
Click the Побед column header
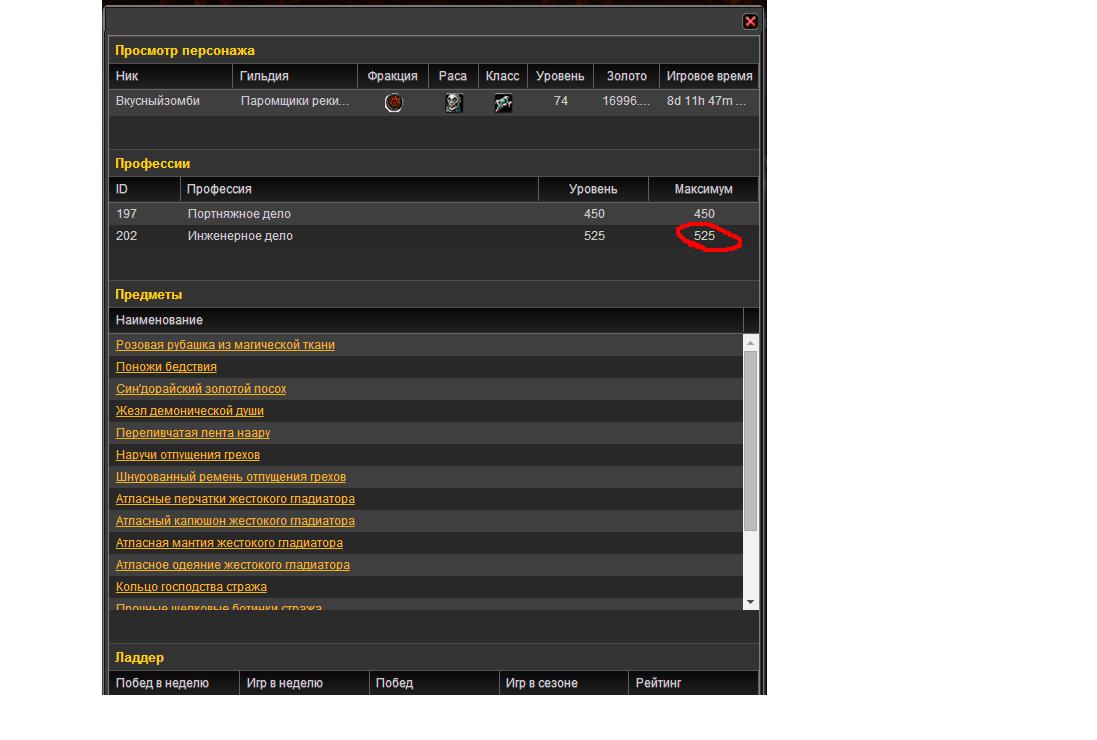tap(434, 683)
